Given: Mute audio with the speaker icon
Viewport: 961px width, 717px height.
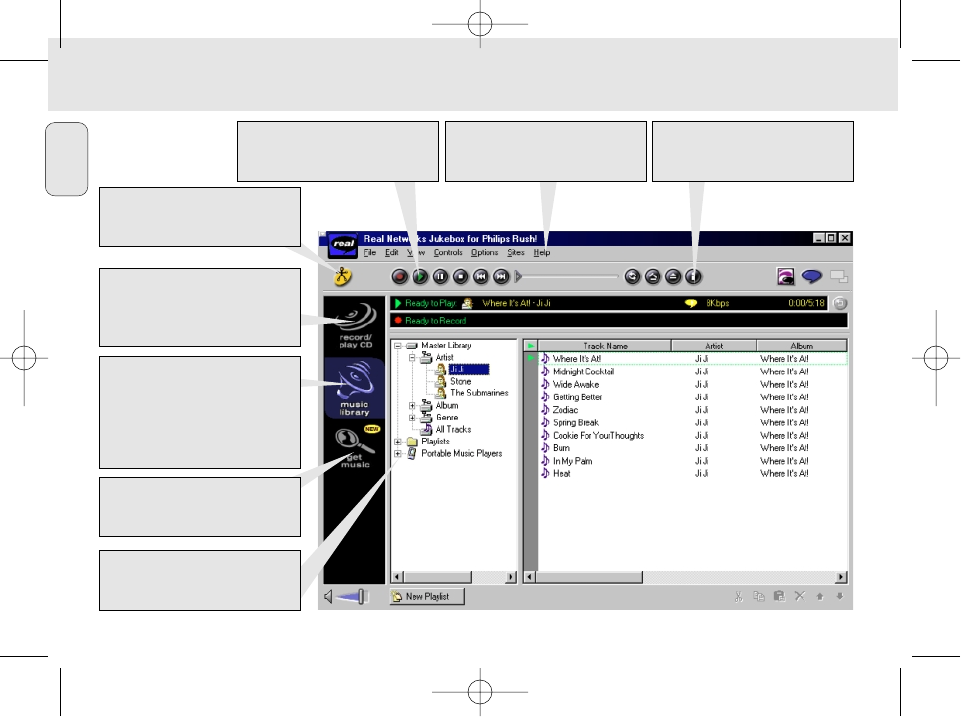Looking at the screenshot, I should coord(329,596).
